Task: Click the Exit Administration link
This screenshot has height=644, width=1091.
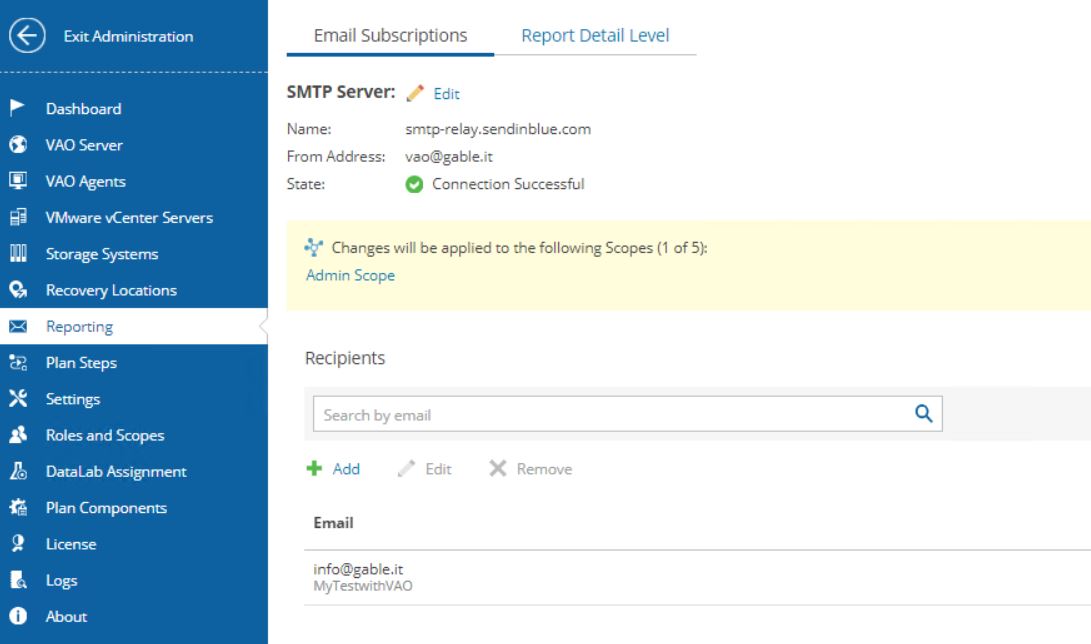Action: click(x=128, y=36)
